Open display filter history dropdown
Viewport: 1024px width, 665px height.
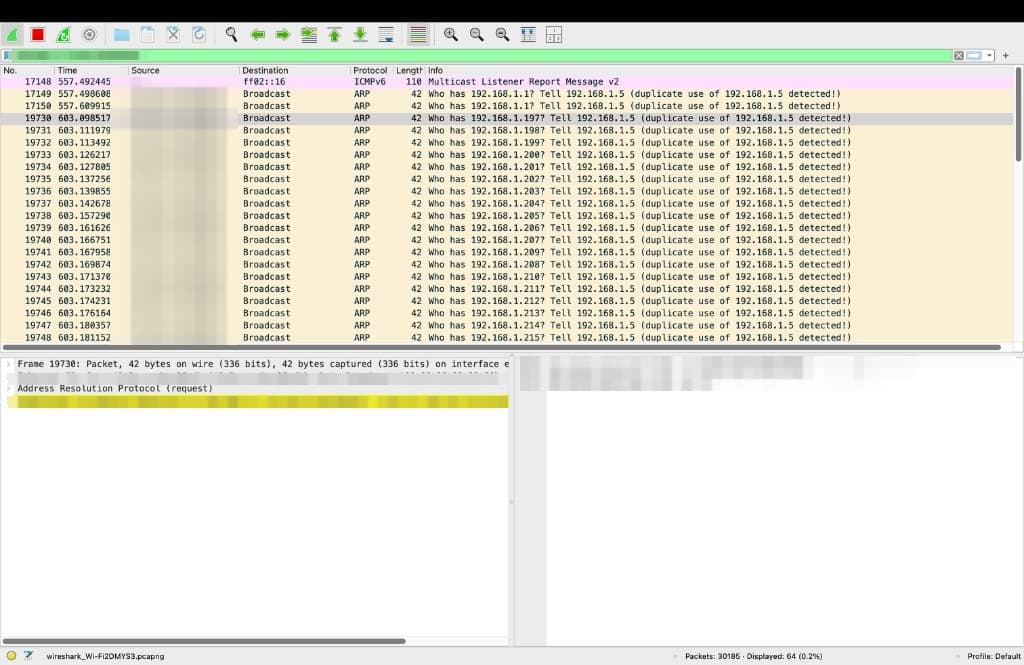pos(989,56)
